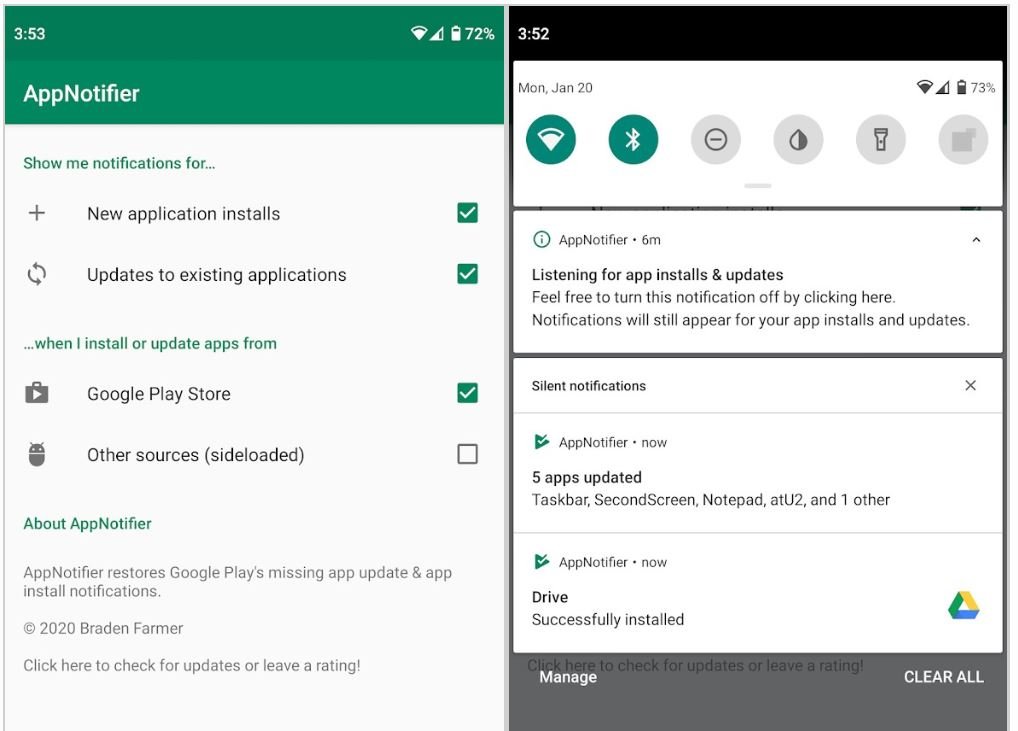
Task: Open the 5 apps updated notification
Action: [710, 488]
